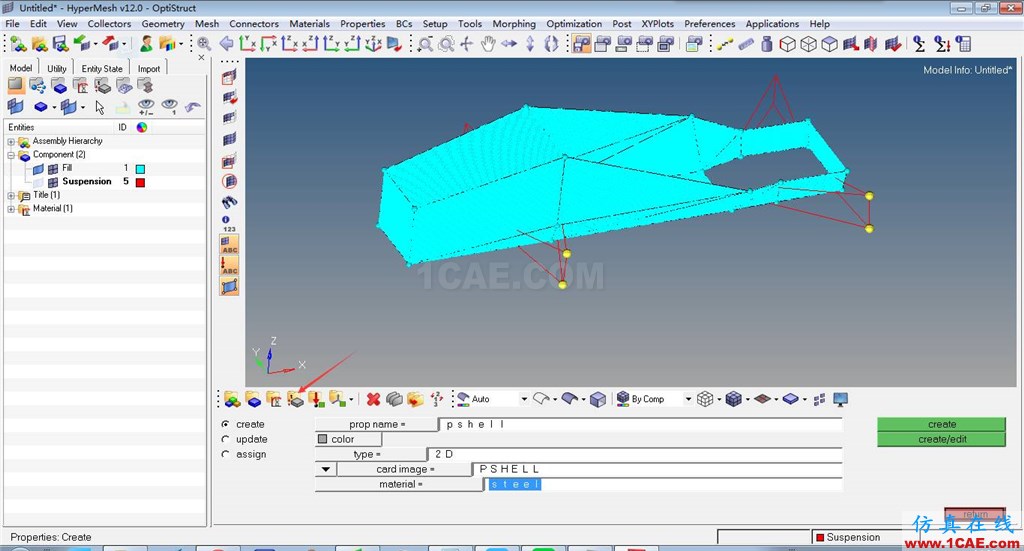1024x551 pixels.
Task: Click the shaded solid cube view icon
Action: tap(598, 399)
